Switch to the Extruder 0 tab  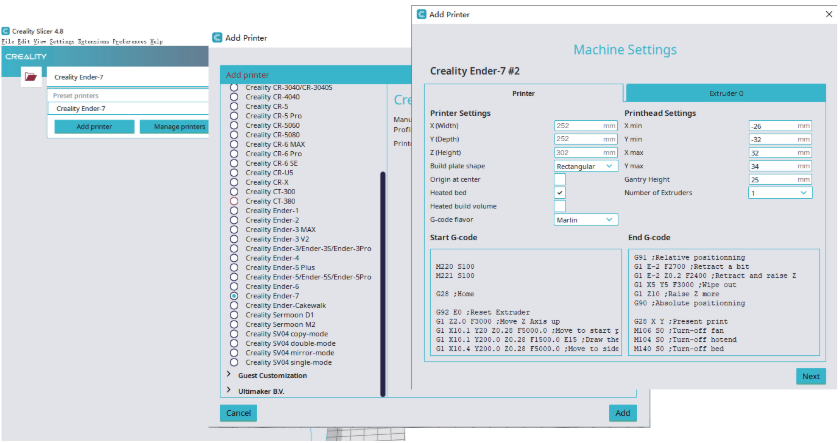click(x=726, y=93)
